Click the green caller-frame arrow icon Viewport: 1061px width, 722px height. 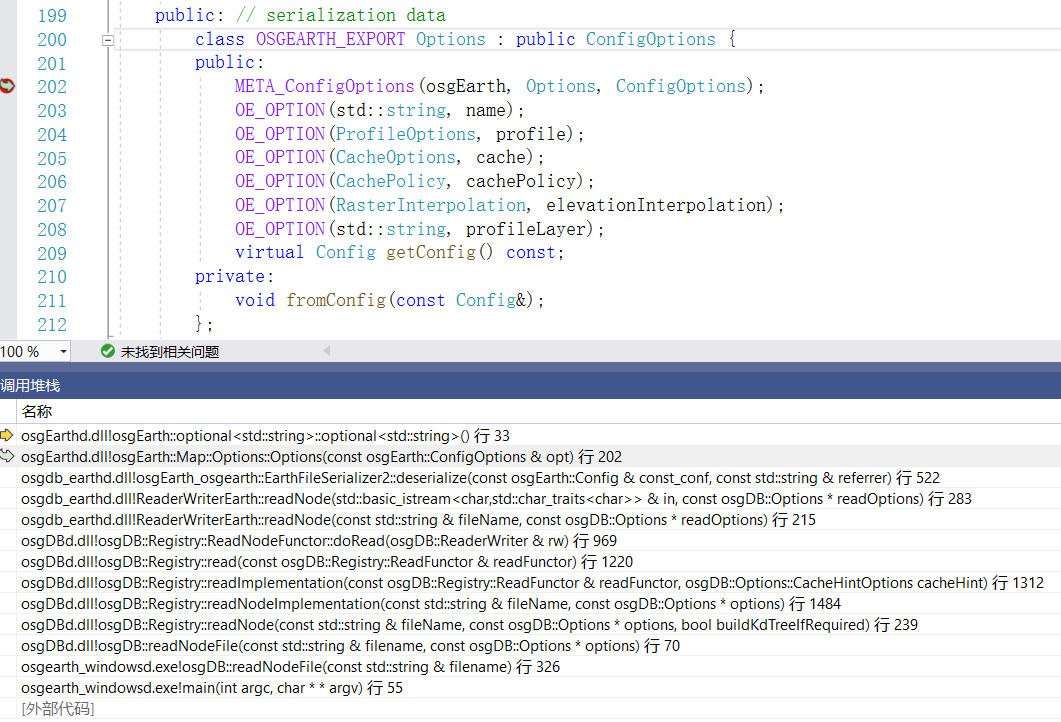click(x=7, y=456)
